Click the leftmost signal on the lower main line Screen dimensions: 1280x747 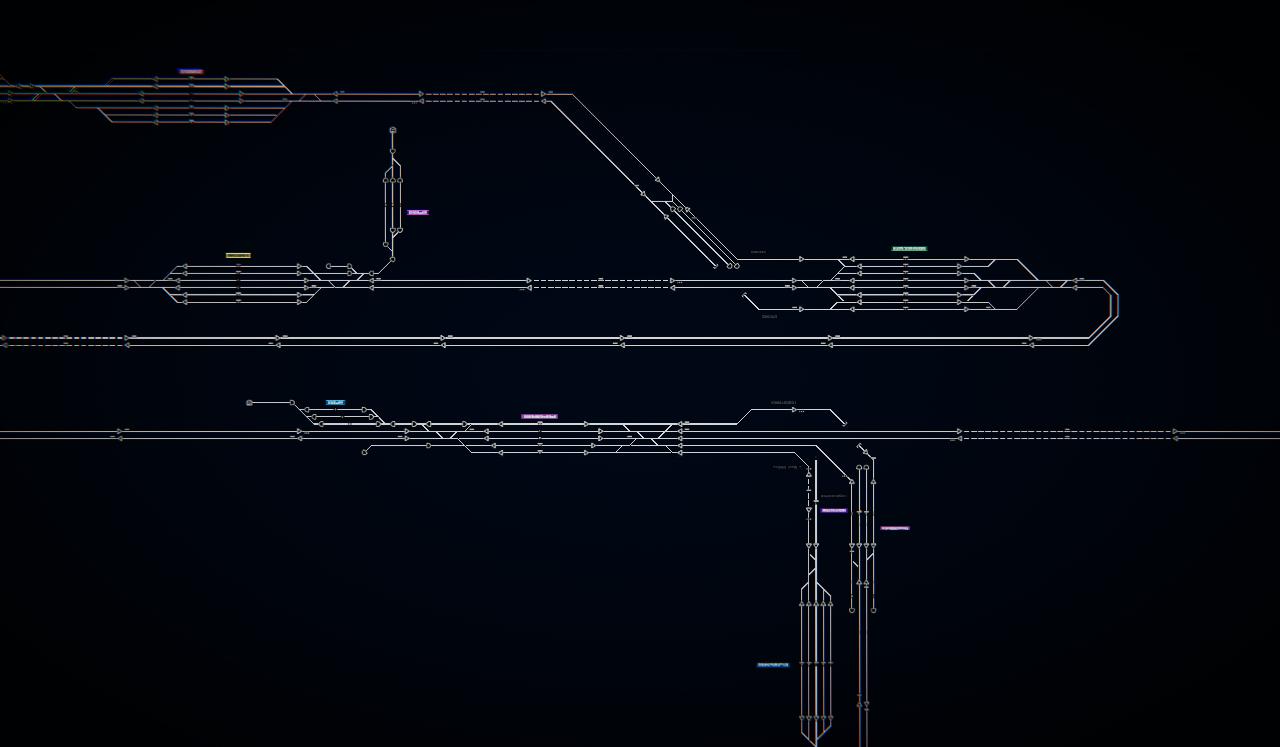click(x=120, y=433)
